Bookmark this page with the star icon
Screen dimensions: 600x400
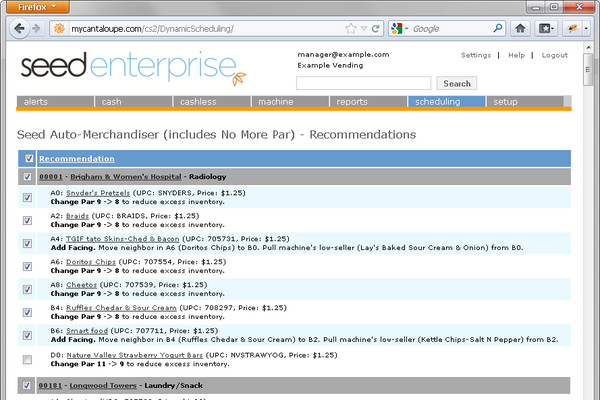point(349,29)
